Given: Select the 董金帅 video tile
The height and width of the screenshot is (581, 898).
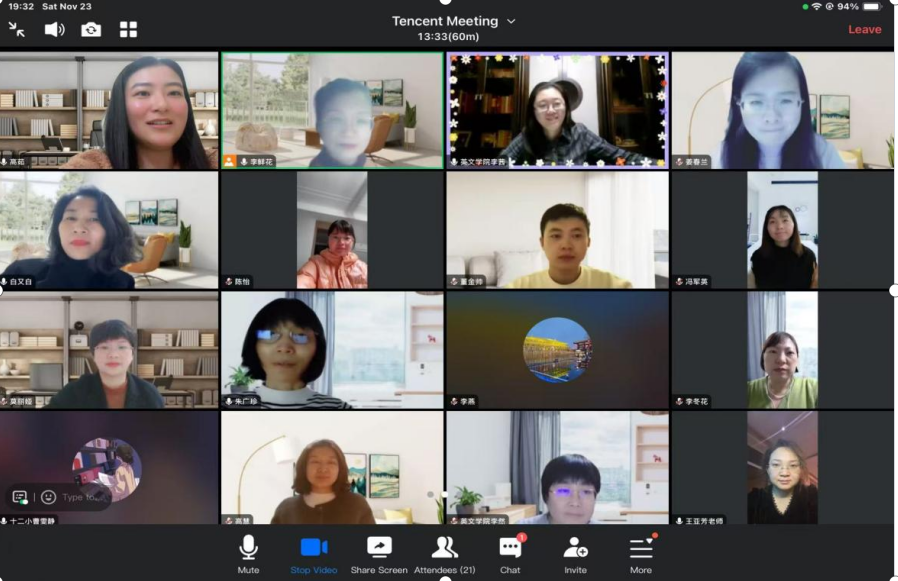Looking at the screenshot, I should 557,231.
